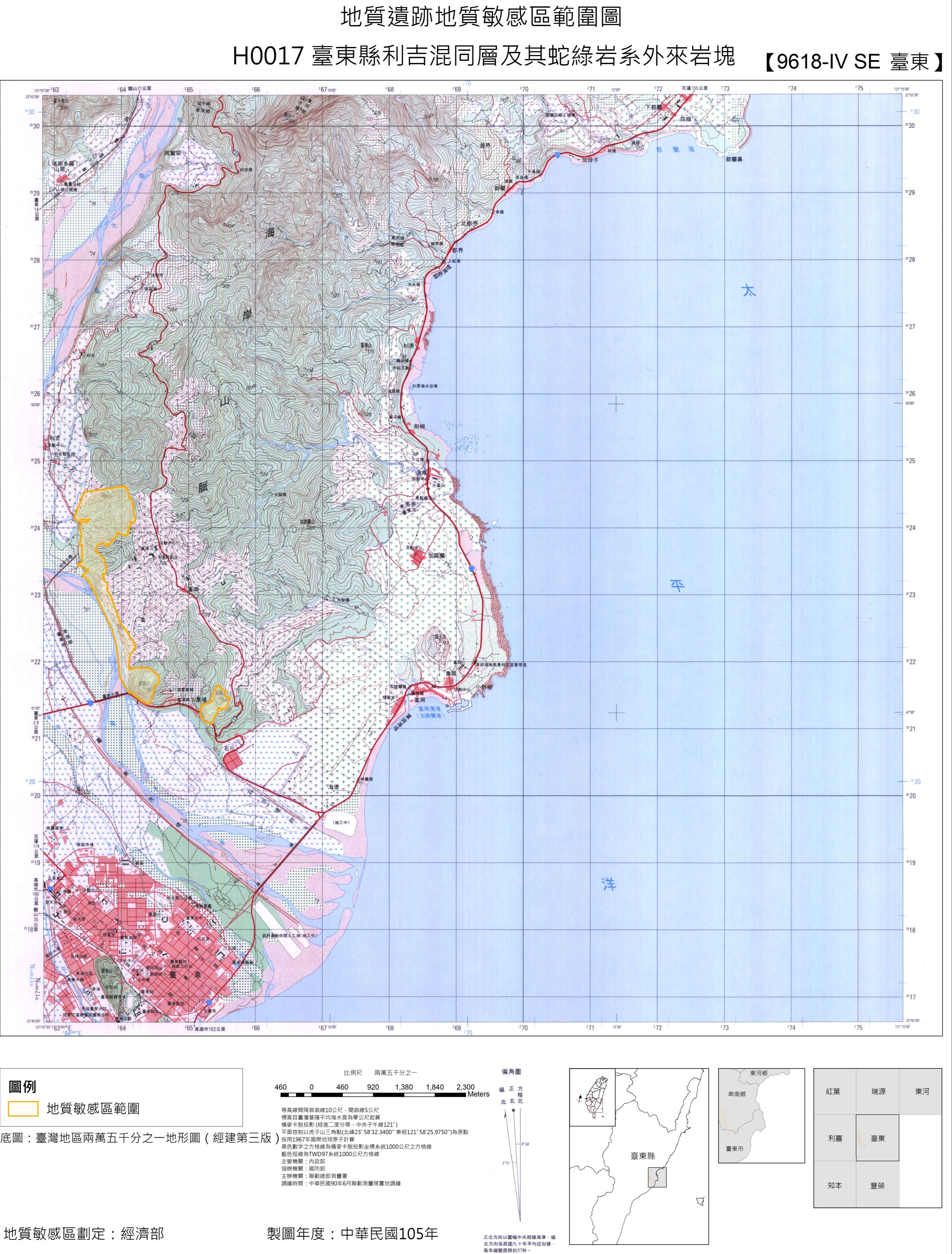Viewport: 952px width, 1254px height.
Task: Click the 瑞源 sheet in adjoining index
Action: click(878, 1091)
